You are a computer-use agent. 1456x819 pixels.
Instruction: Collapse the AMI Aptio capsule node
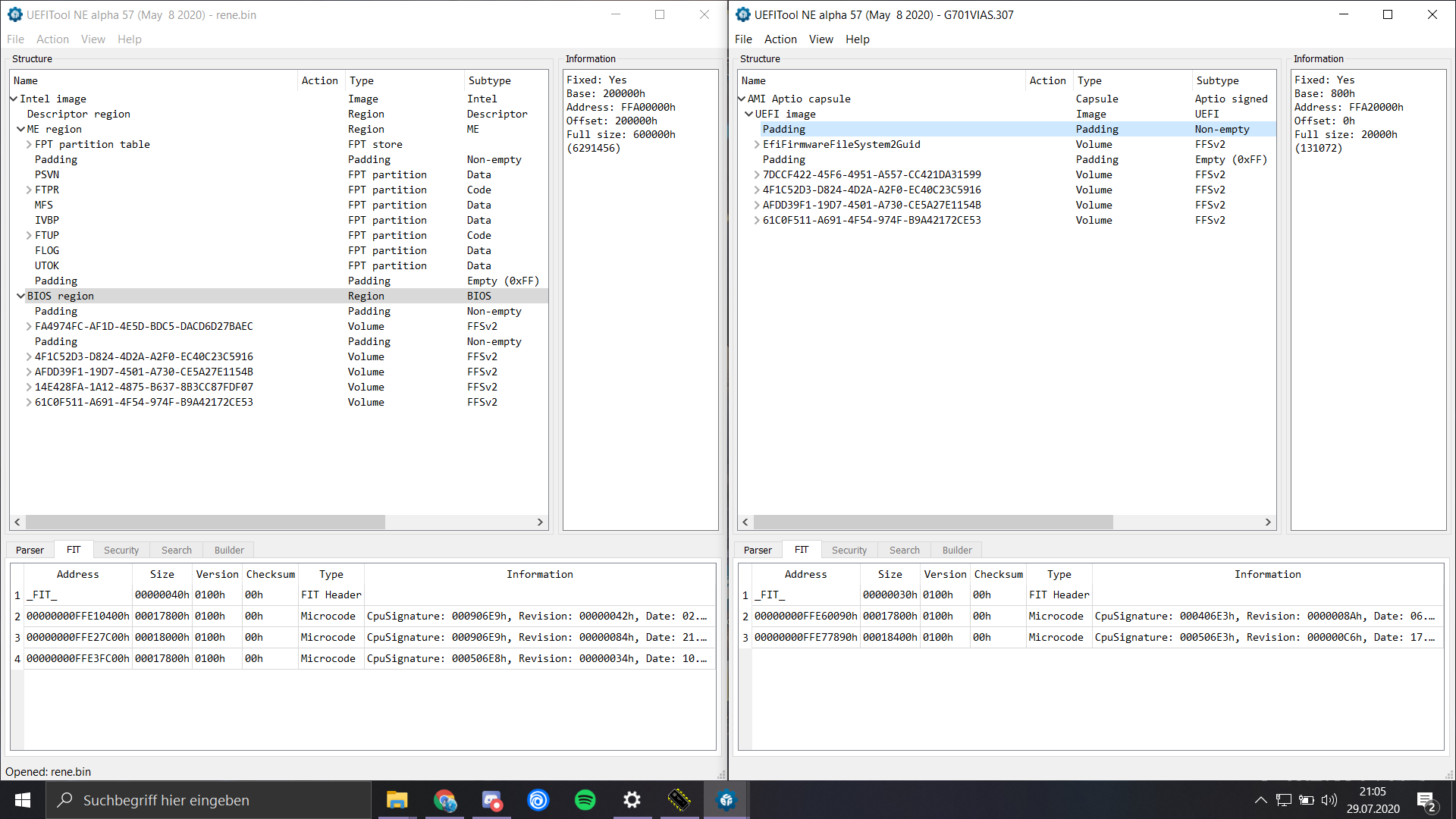pos(742,99)
